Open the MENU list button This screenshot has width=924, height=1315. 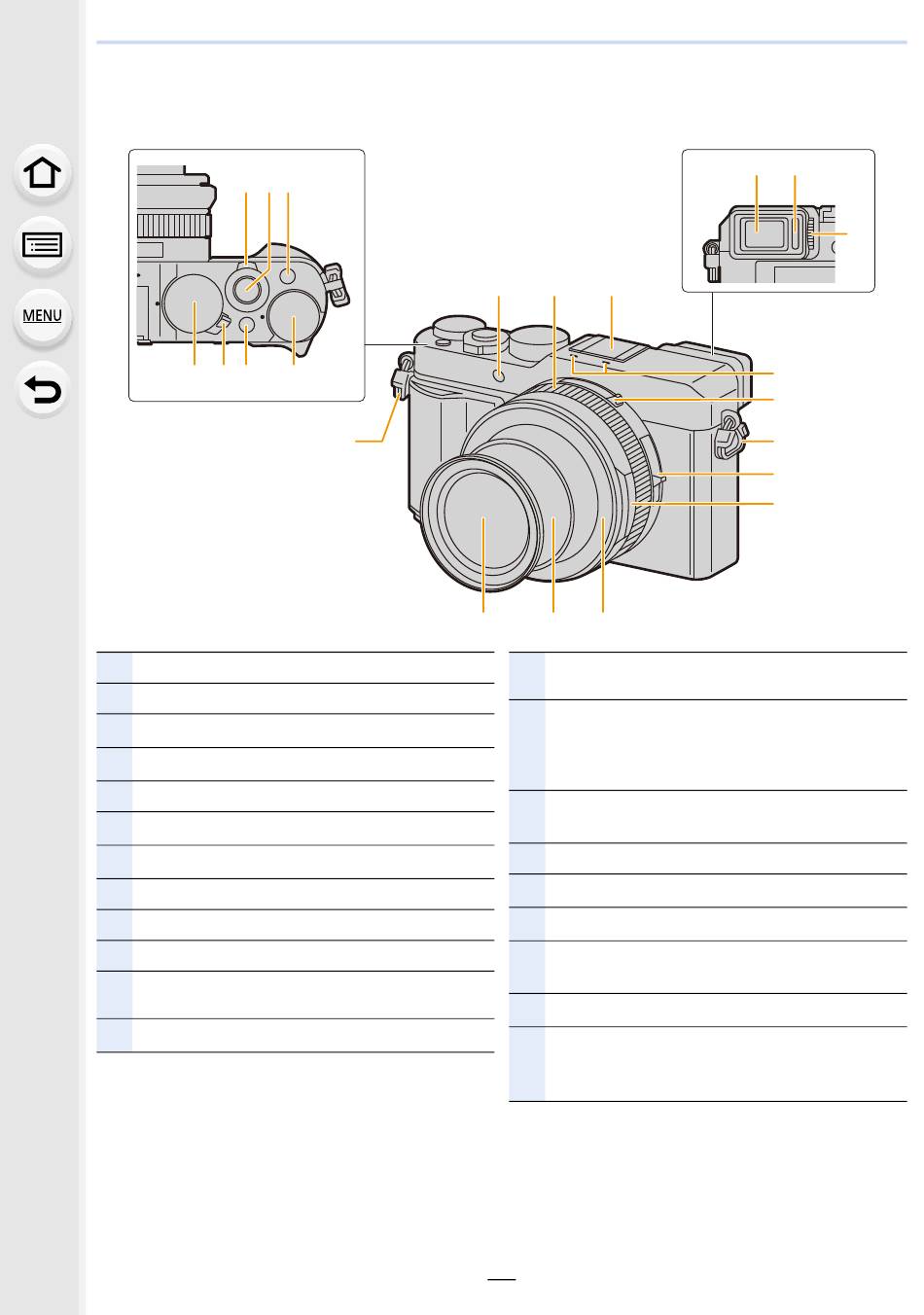[x=43, y=316]
